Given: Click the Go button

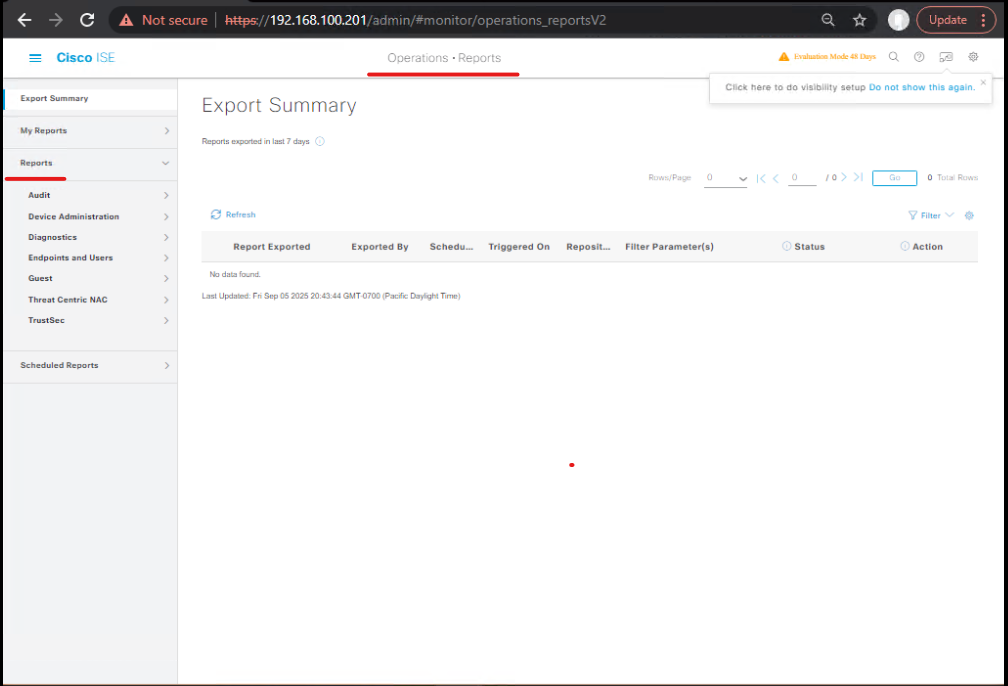Looking at the screenshot, I should click(x=894, y=177).
